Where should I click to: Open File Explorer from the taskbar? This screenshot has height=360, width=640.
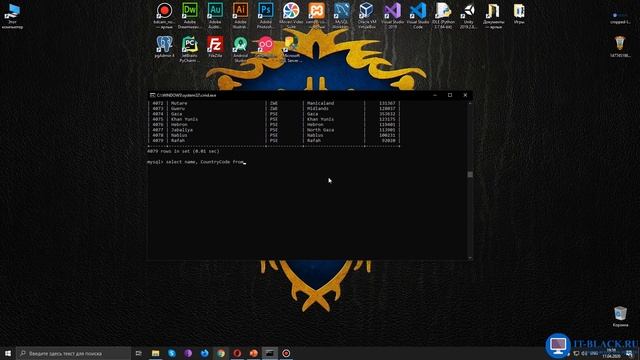click(156, 353)
